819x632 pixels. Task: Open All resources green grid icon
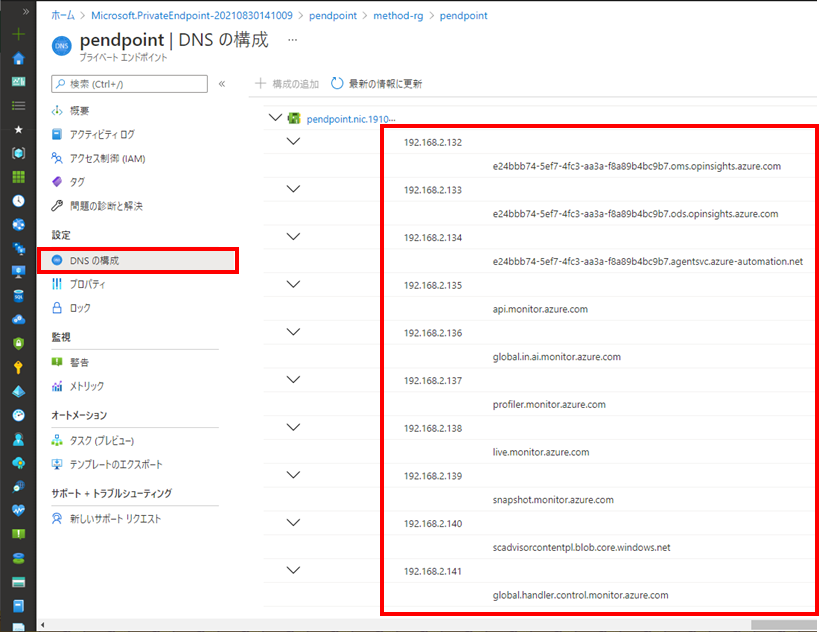click(18, 177)
